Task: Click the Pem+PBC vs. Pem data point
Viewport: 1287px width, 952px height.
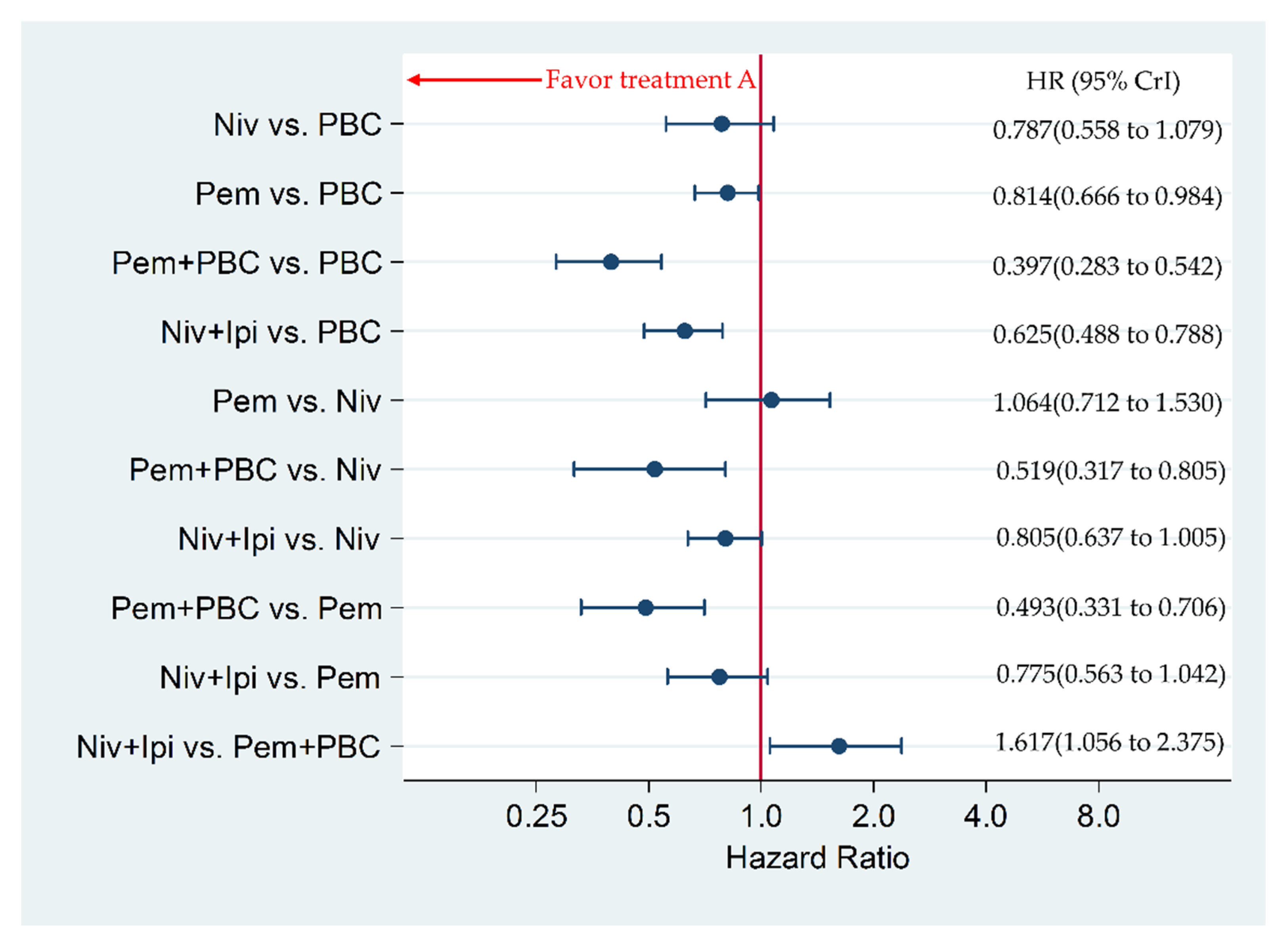Action: point(646,608)
